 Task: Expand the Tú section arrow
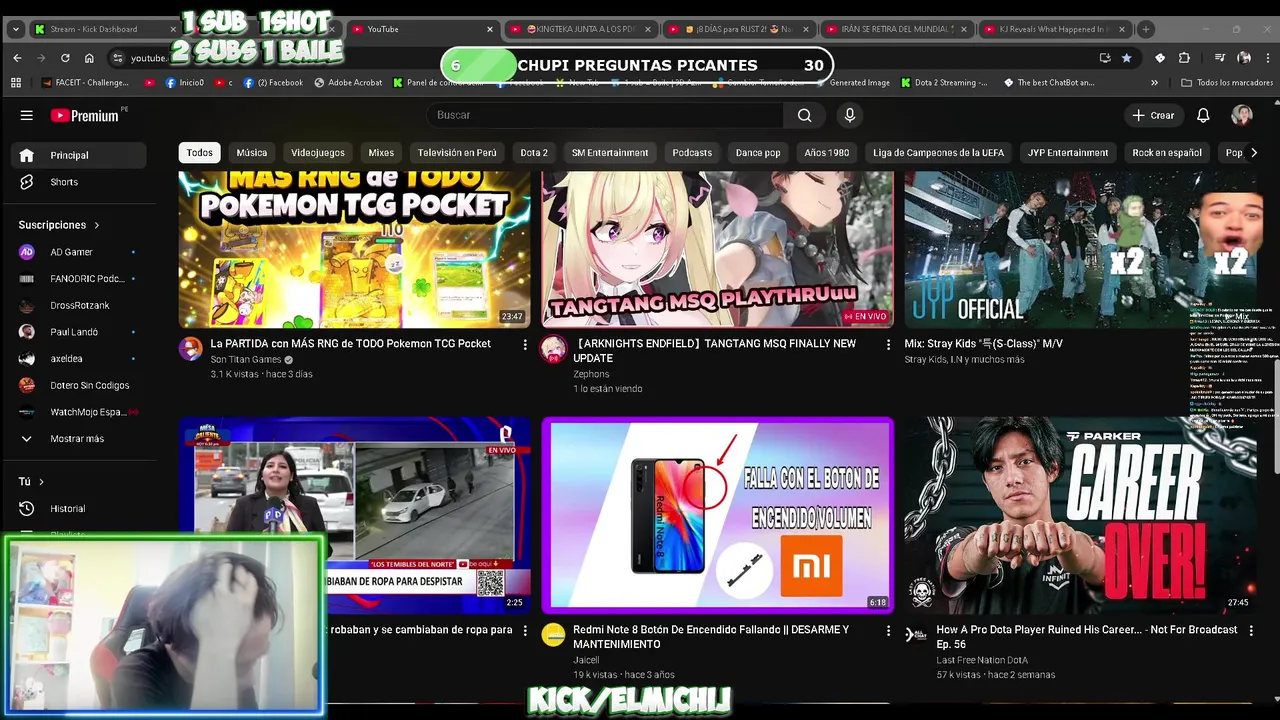[x=41, y=482]
